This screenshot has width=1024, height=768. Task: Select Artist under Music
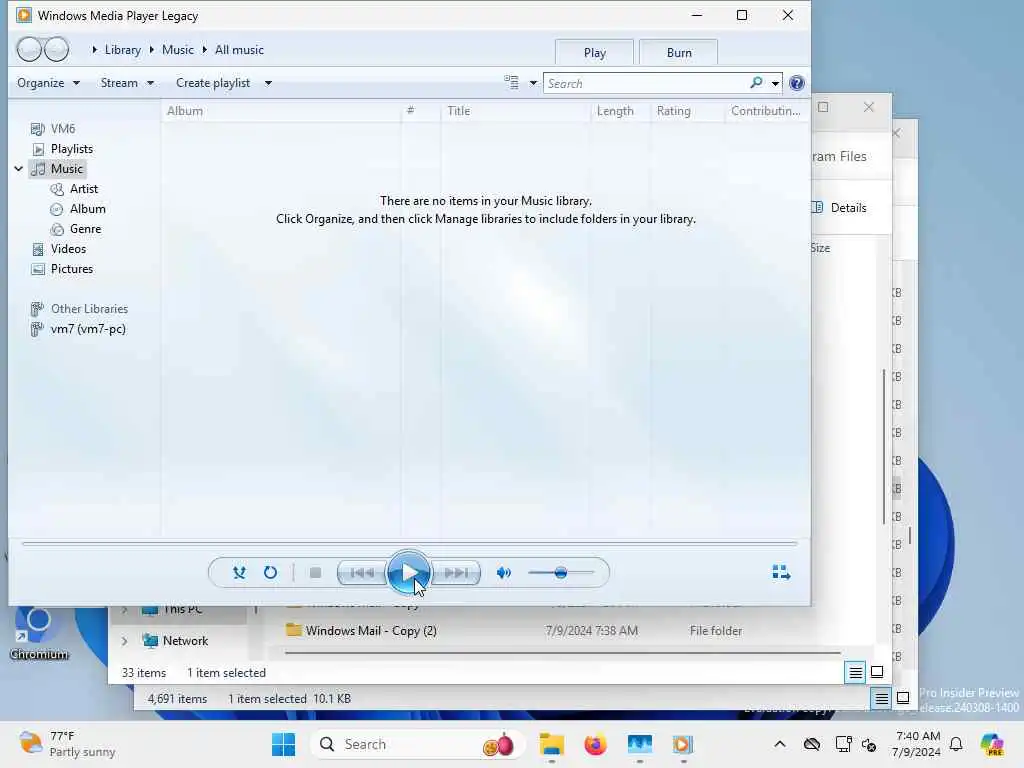pos(74,189)
